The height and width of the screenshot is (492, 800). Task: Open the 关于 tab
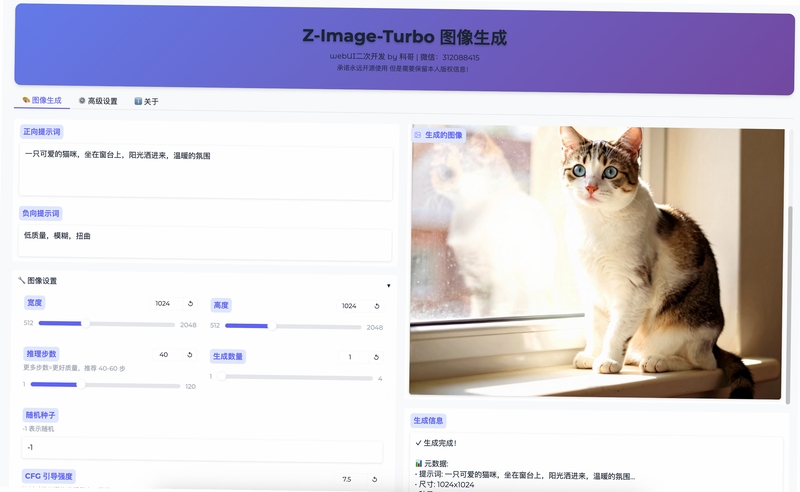(146, 102)
